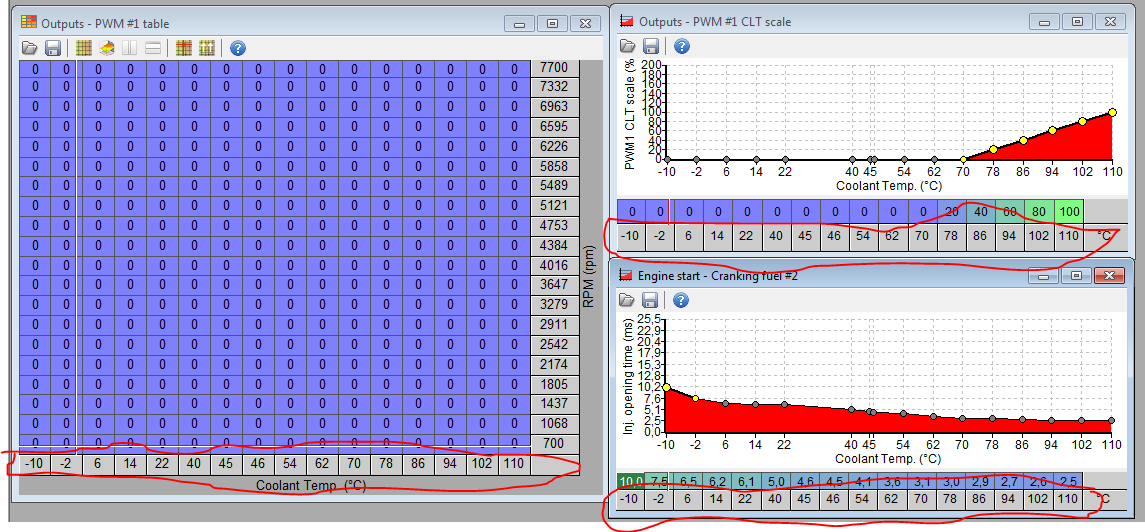The height and width of the screenshot is (532, 1145).
Task: Select the 10,0 cell in Cranking fuel
Action: tap(630, 481)
